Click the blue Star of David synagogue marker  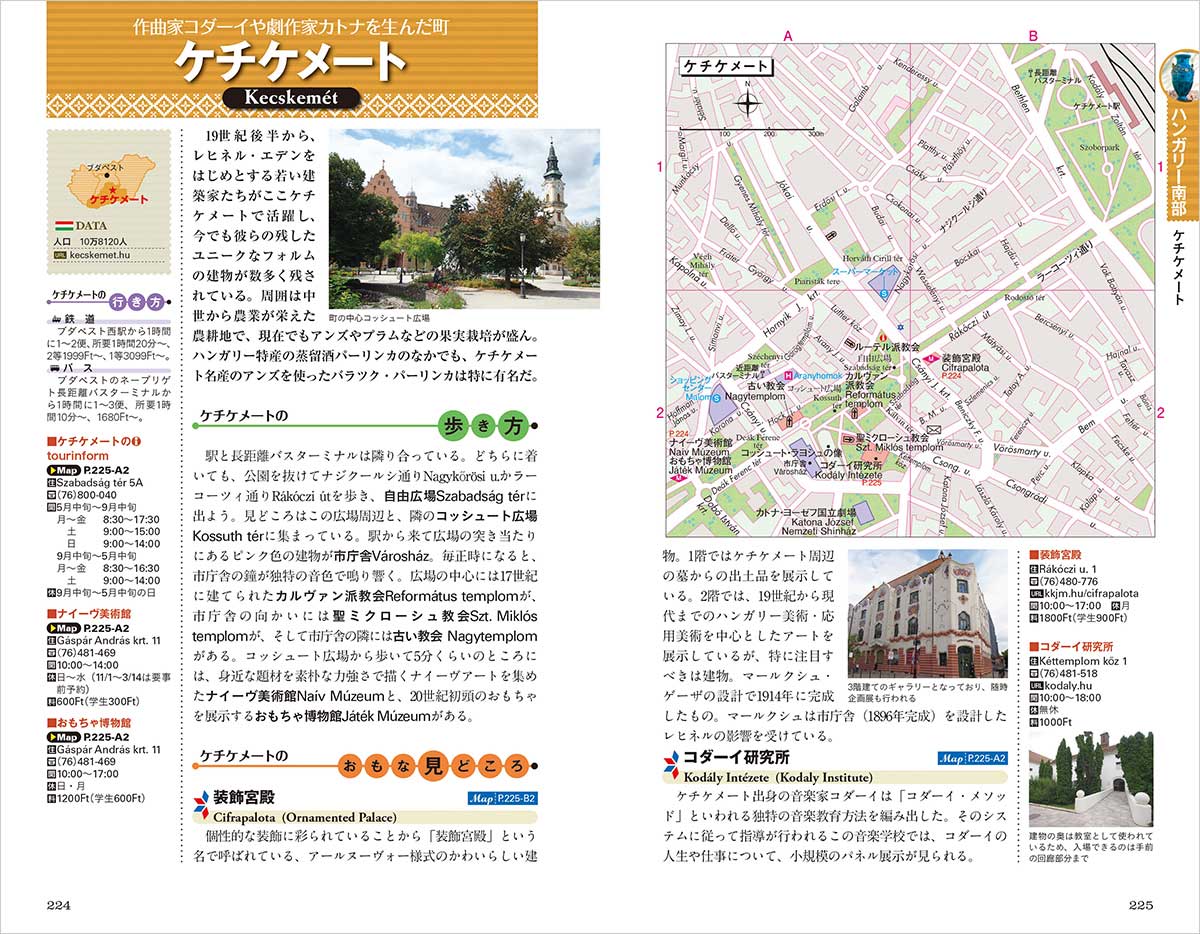[900, 326]
